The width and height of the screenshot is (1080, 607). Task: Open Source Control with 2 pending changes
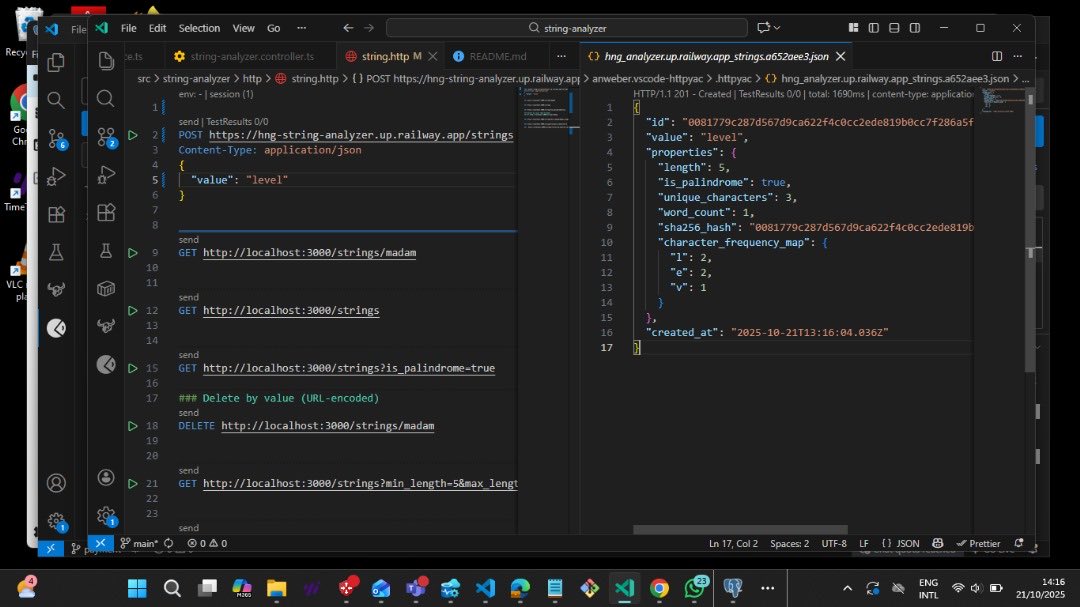106,137
